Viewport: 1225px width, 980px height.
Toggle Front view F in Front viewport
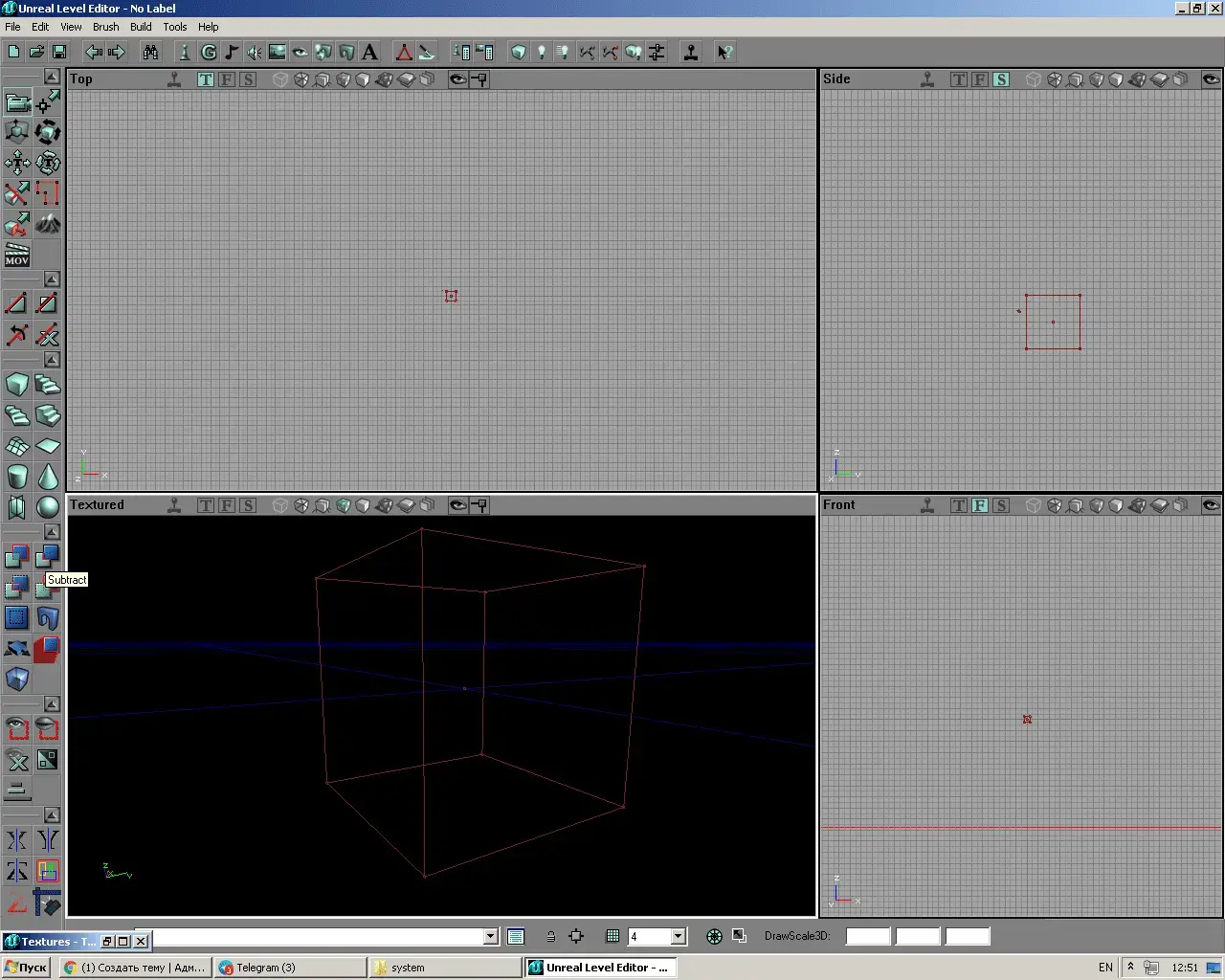click(x=980, y=505)
